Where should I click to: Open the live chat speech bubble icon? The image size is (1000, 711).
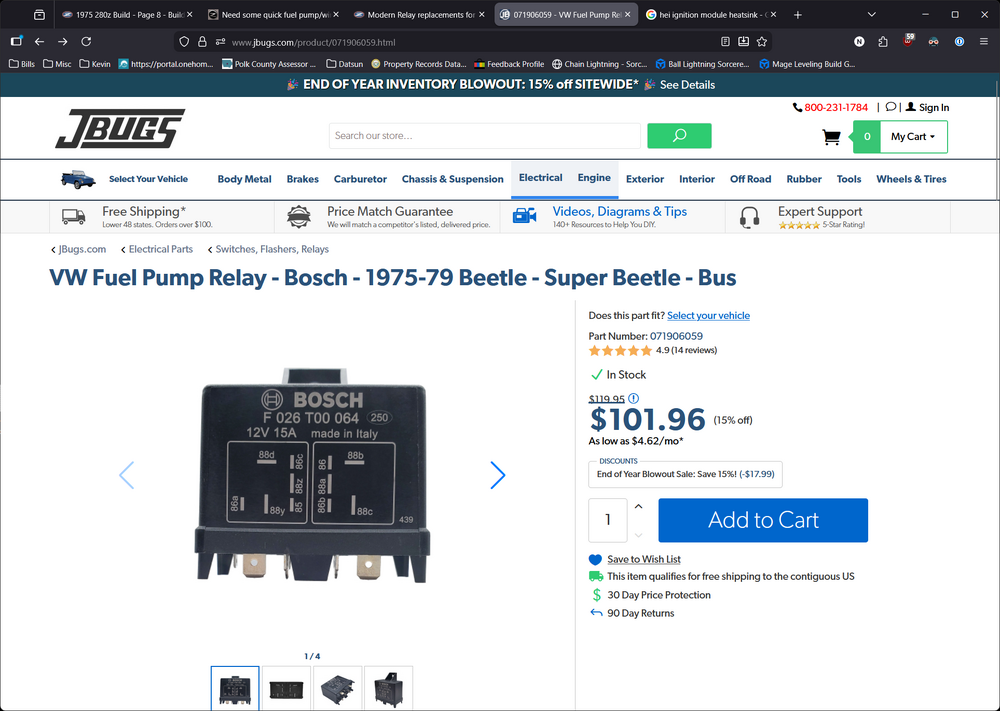click(x=891, y=107)
